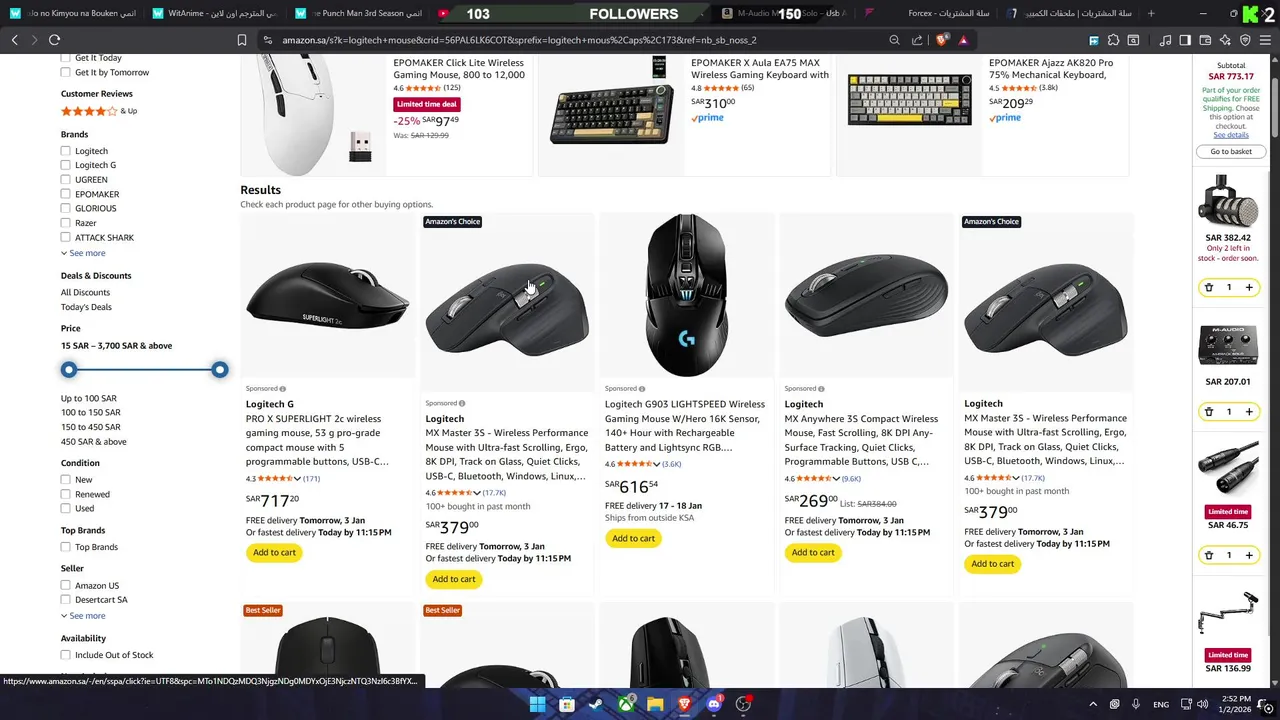Viewport: 1280px width, 720px height.
Task: Adjust the right price range slider handle
Action: point(220,370)
